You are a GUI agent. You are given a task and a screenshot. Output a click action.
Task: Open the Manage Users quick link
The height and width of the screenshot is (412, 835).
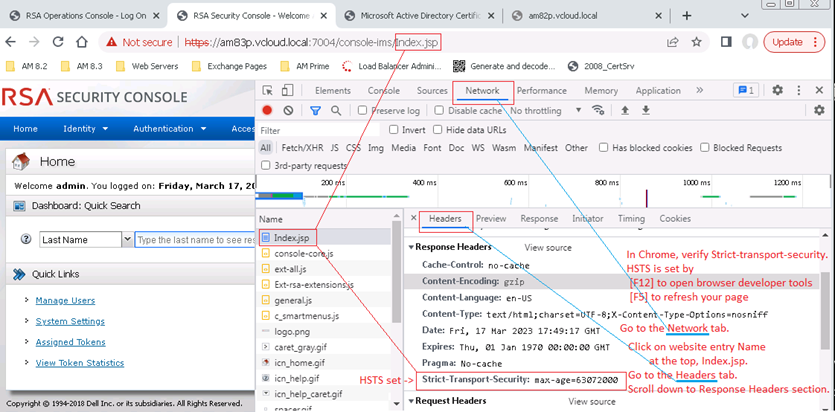tap(65, 300)
